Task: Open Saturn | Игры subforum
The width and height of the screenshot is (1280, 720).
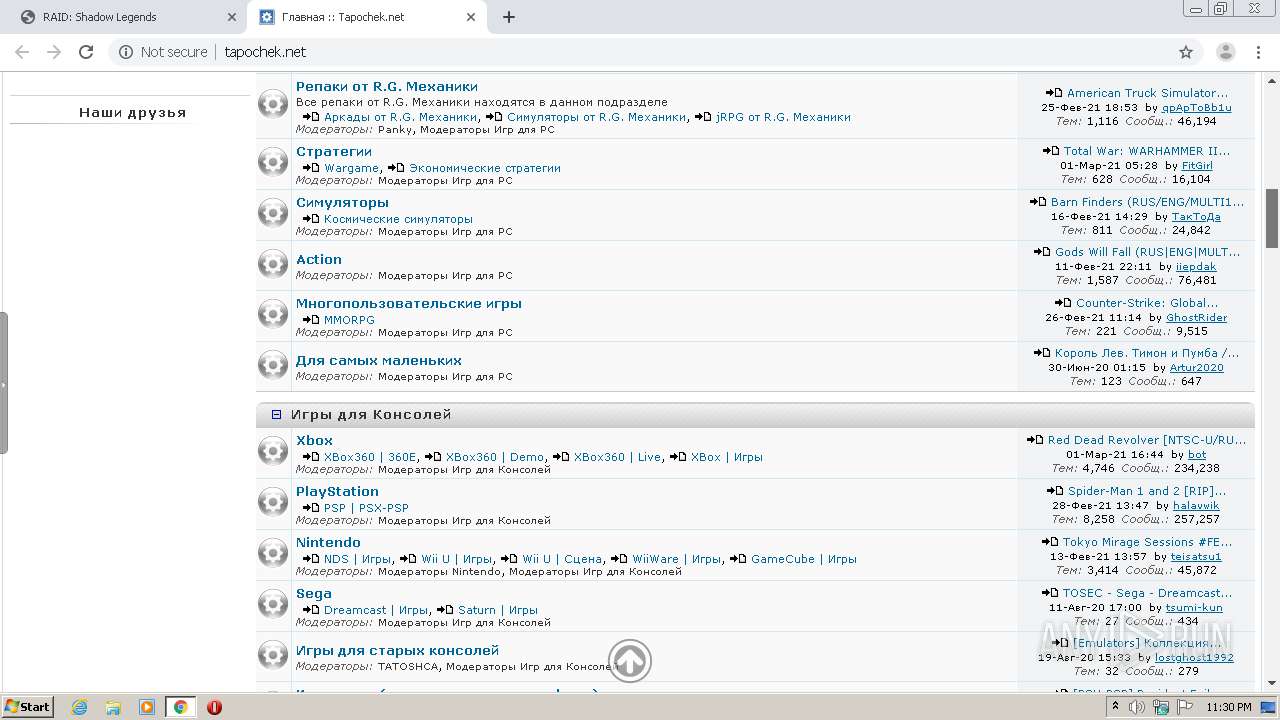Action: coord(498,610)
